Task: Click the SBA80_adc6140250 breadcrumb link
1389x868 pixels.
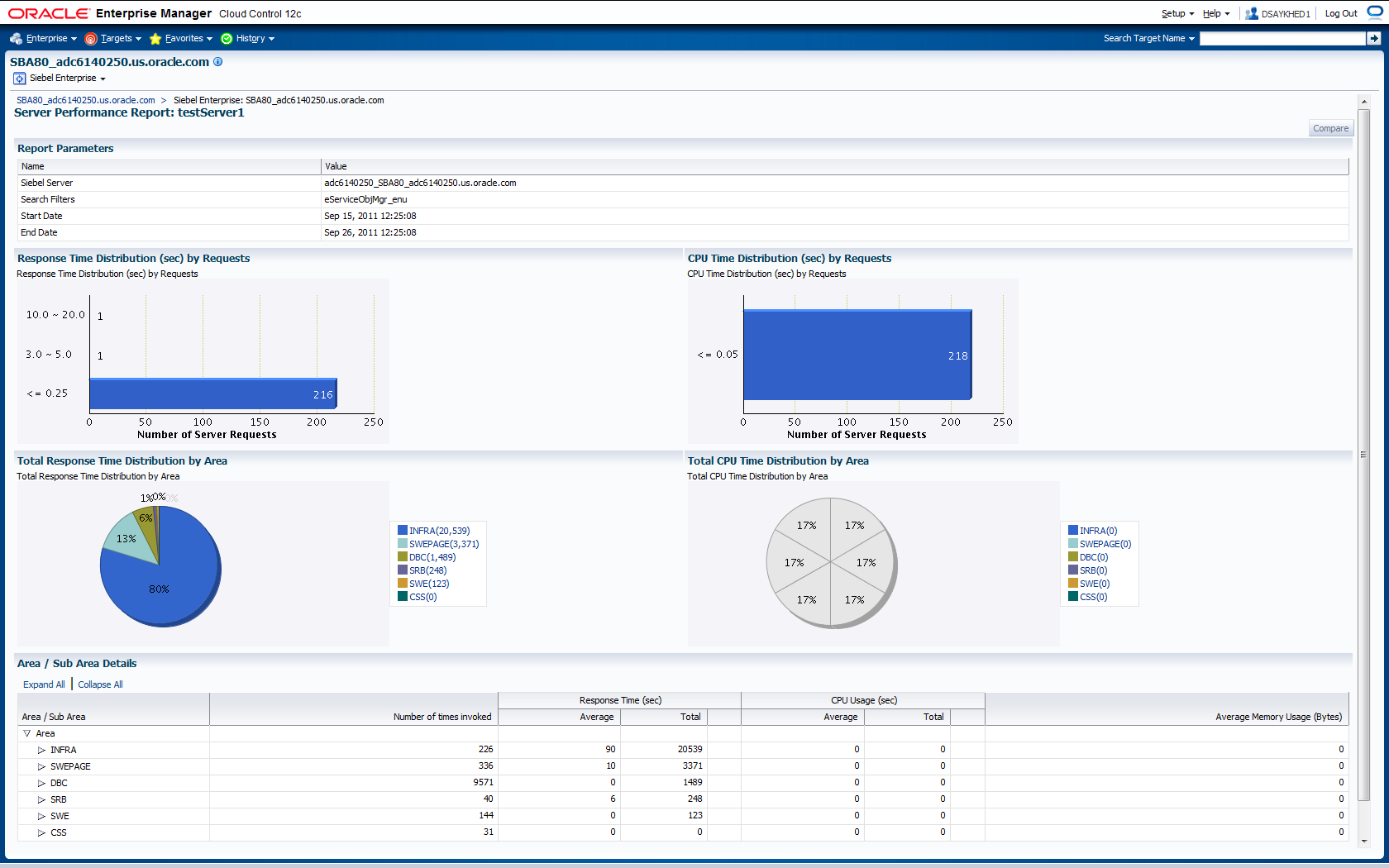Action: pyautogui.click(x=86, y=100)
